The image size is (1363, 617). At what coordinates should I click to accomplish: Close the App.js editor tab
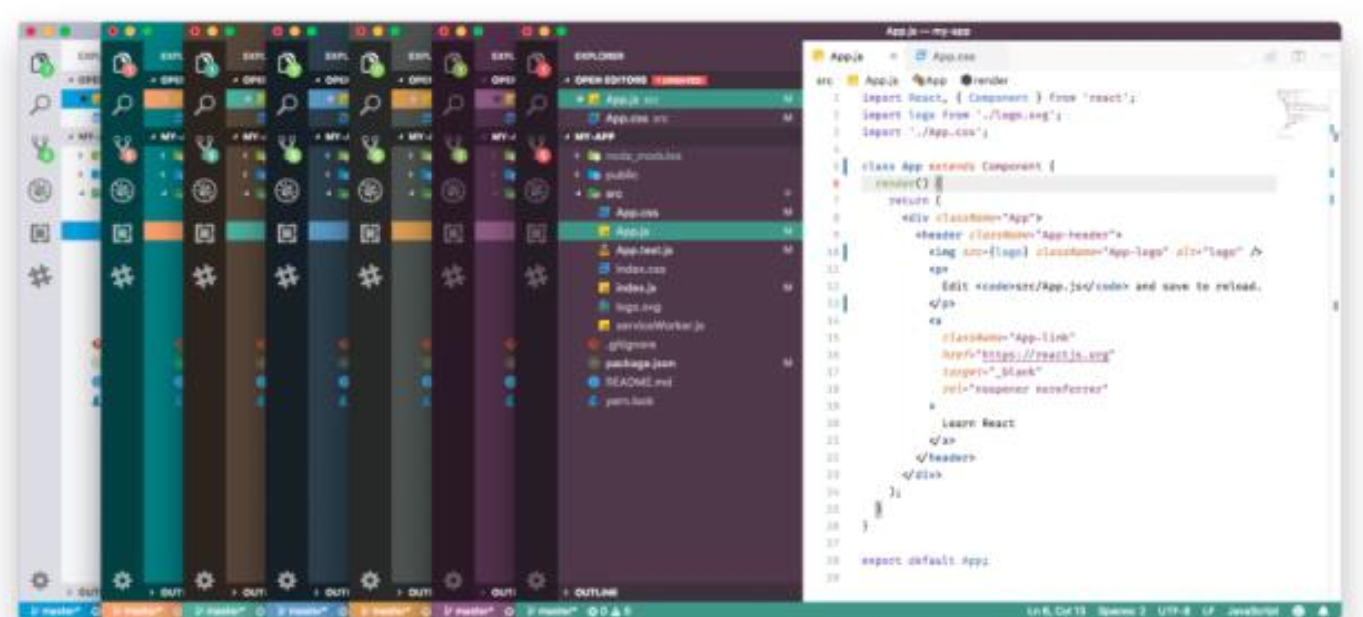pos(893,57)
